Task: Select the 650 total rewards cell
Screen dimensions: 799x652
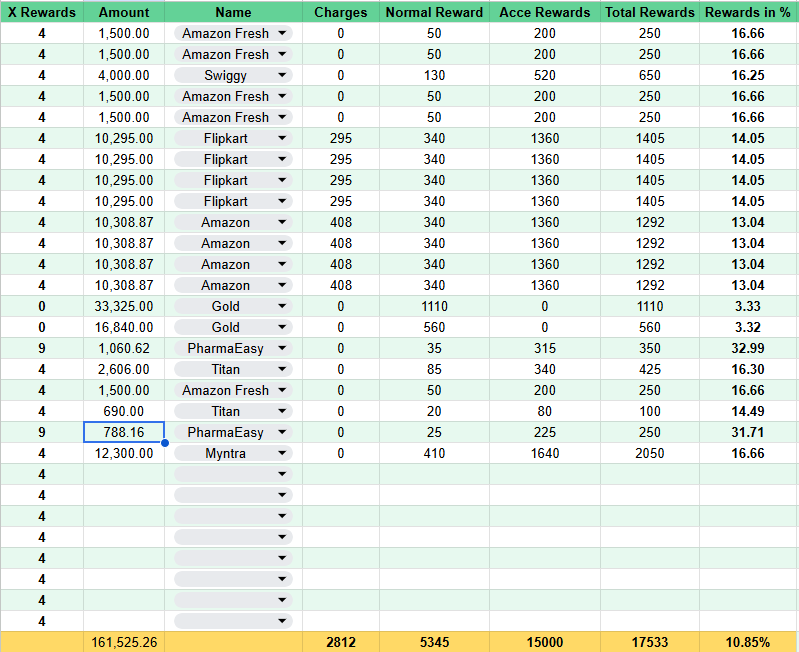Action: pyautogui.click(x=650, y=75)
